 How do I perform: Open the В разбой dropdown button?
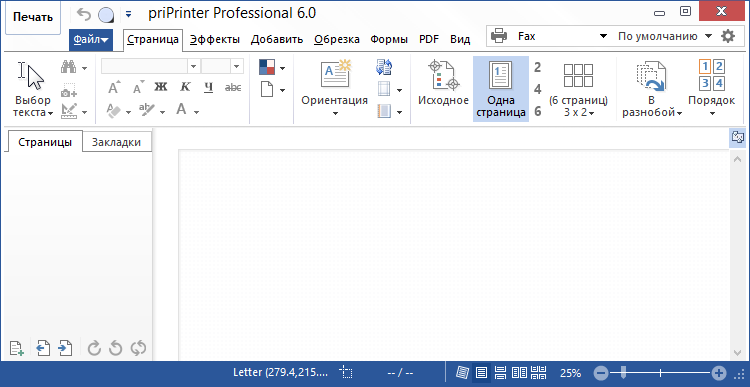click(x=651, y=89)
